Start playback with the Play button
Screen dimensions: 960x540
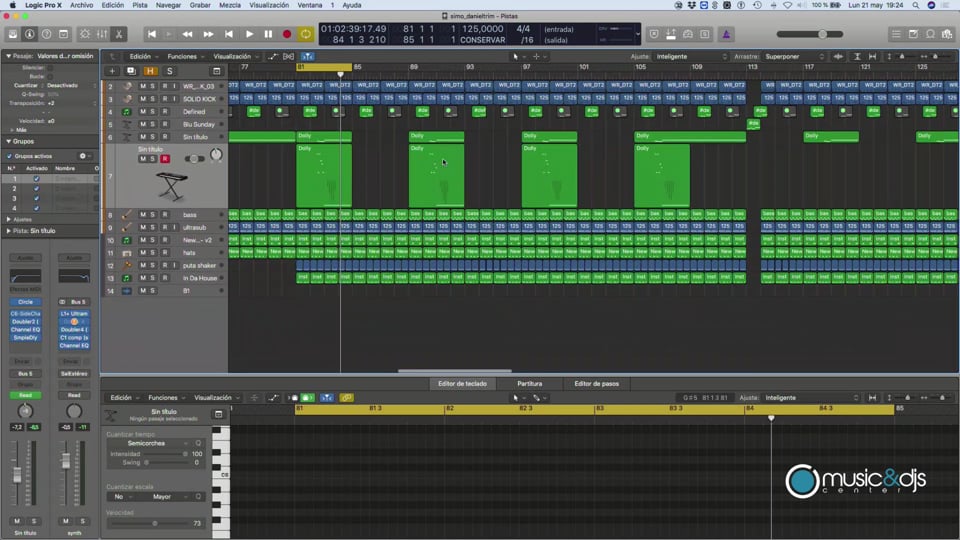click(x=249, y=34)
